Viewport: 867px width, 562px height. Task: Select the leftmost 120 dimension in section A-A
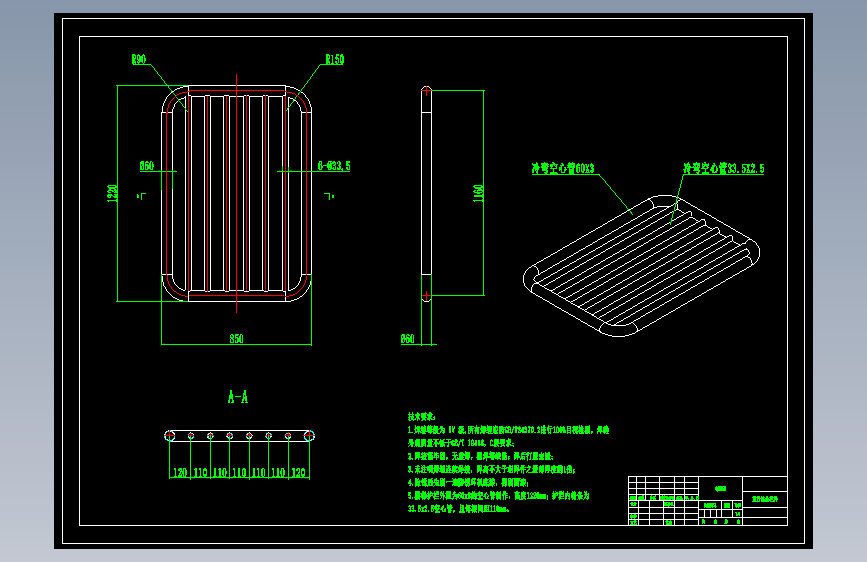pyautogui.click(x=180, y=472)
